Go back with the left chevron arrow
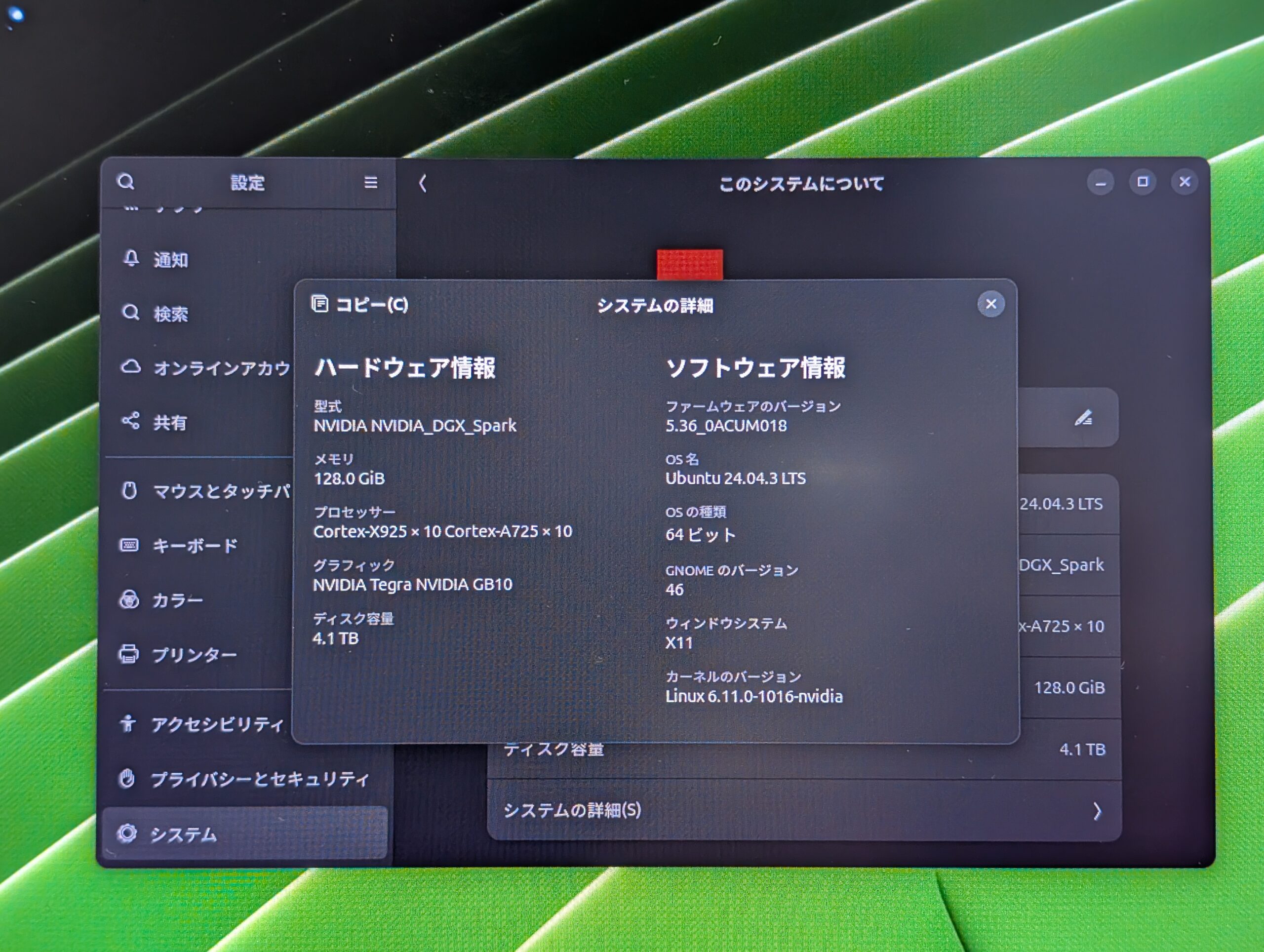The image size is (1264, 952). 423,183
